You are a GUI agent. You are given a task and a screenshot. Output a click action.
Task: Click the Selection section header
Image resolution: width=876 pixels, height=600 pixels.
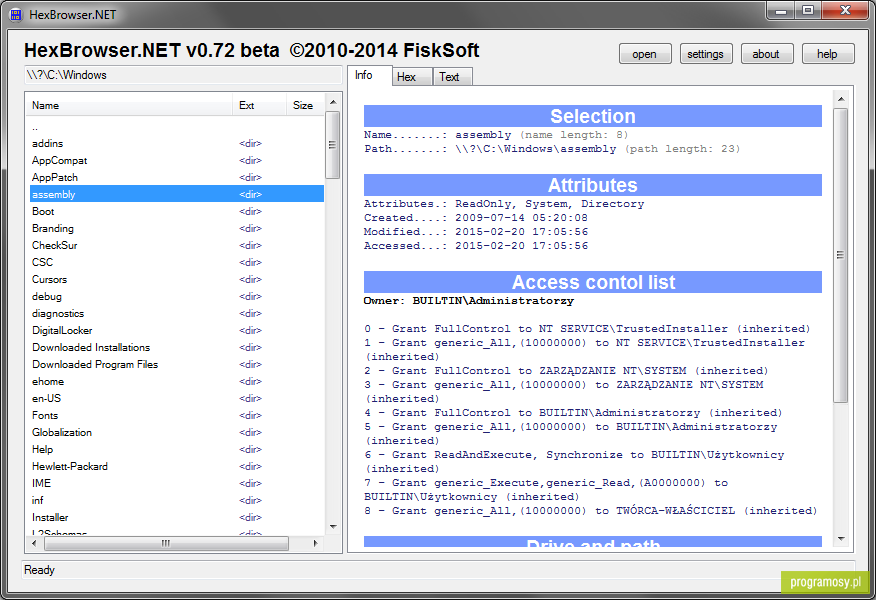(x=593, y=116)
